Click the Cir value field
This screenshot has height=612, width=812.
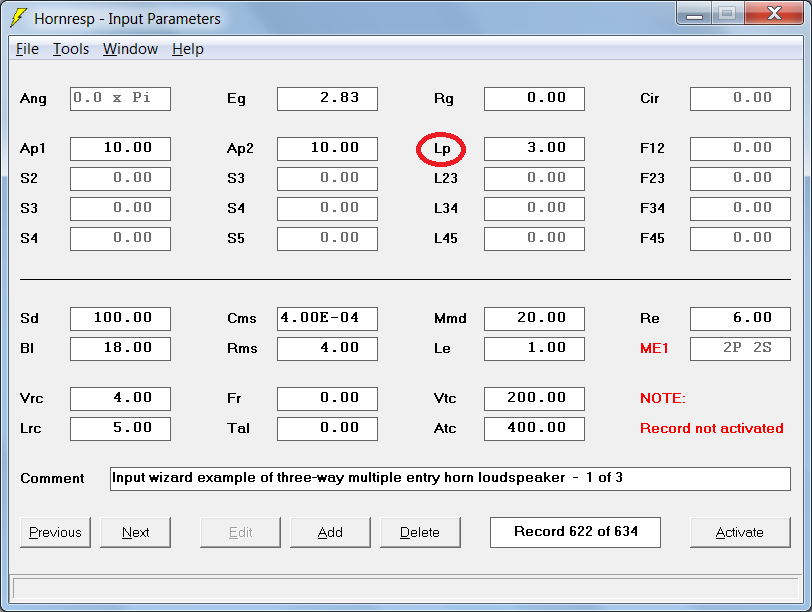point(741,98)
